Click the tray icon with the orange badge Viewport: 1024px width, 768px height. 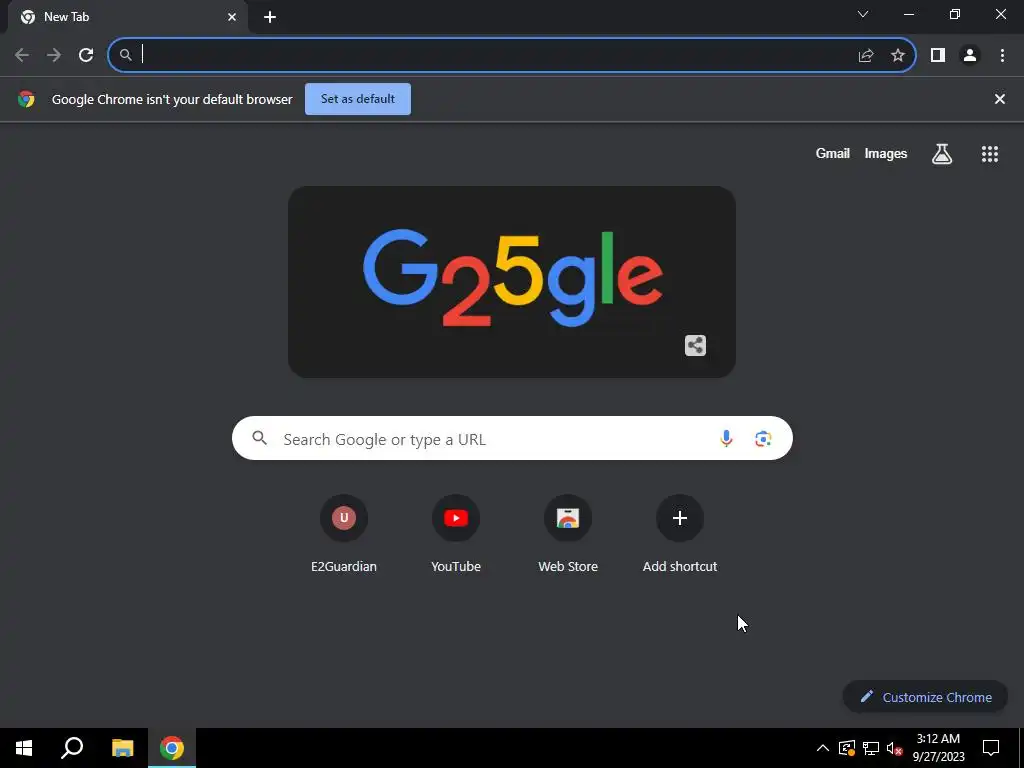pos(847,748)
